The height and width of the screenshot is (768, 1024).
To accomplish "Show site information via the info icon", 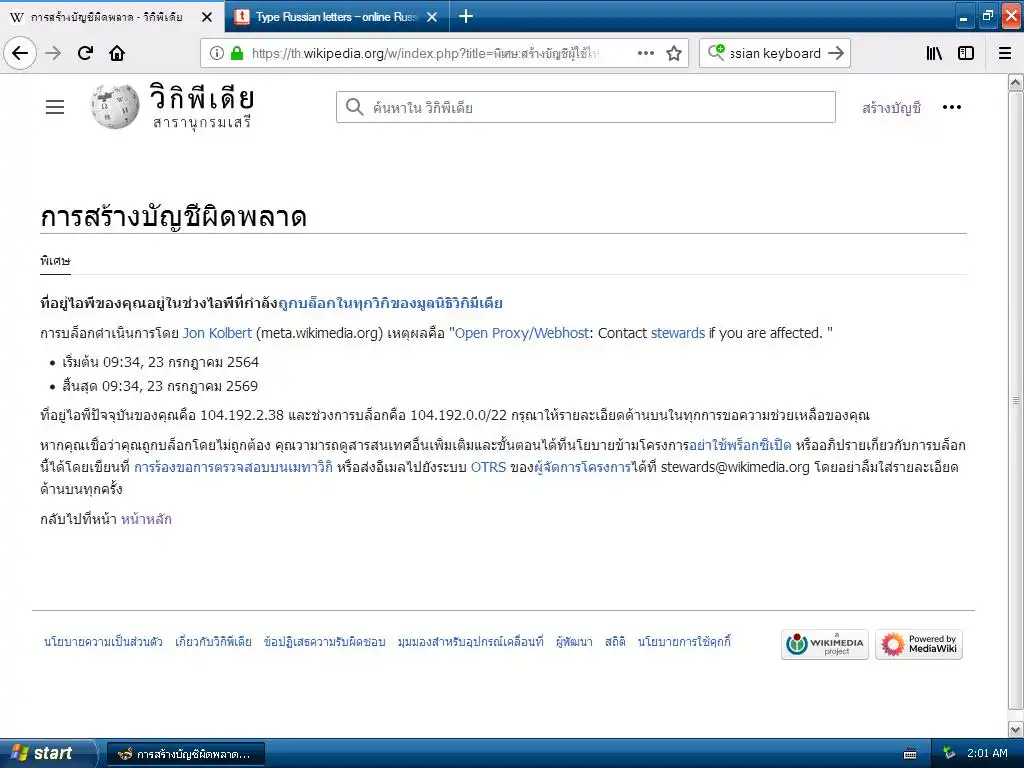I will [217, 53].
